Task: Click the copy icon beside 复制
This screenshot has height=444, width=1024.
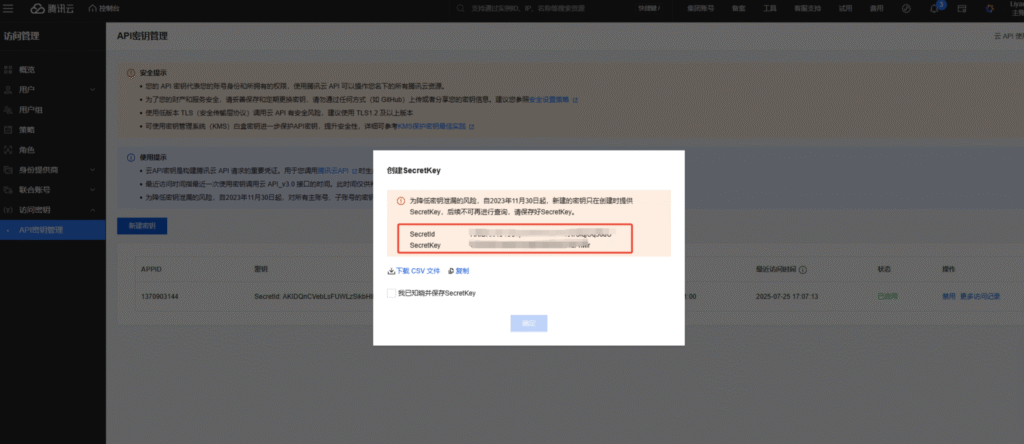Action: 452,270
